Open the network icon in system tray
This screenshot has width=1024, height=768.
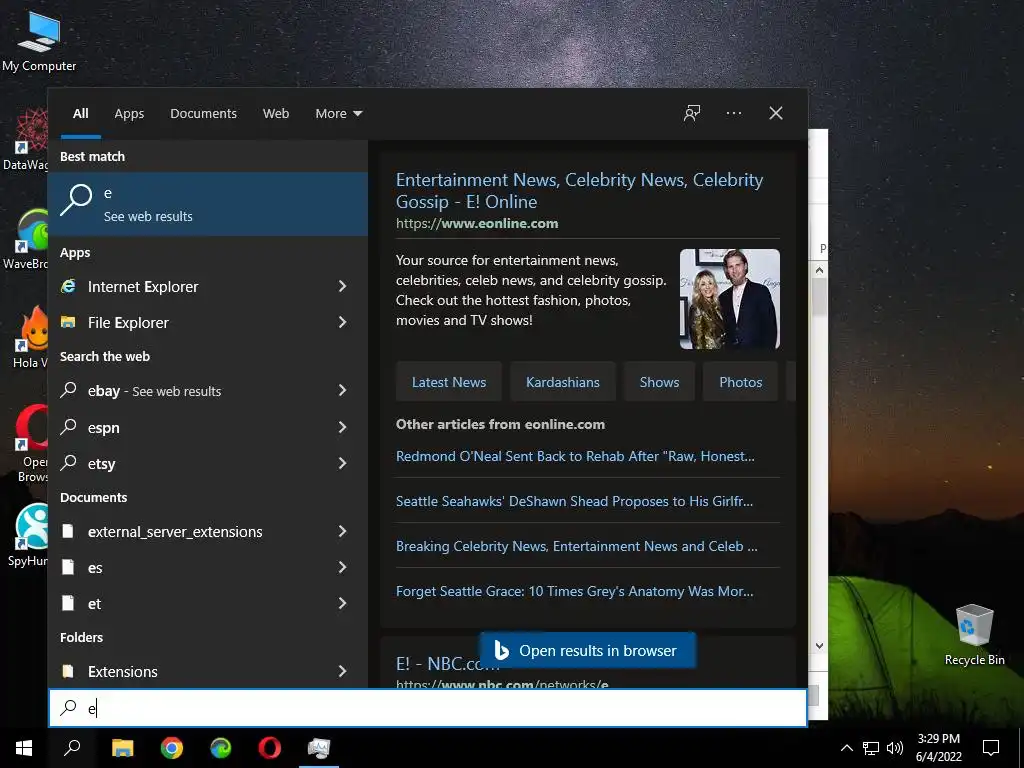[871, 748]
